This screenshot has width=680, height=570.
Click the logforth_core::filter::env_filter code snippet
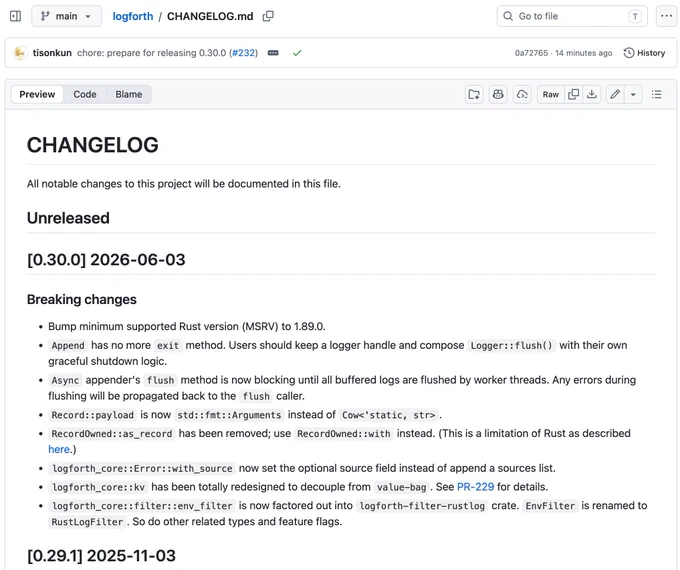click(142, 506)
